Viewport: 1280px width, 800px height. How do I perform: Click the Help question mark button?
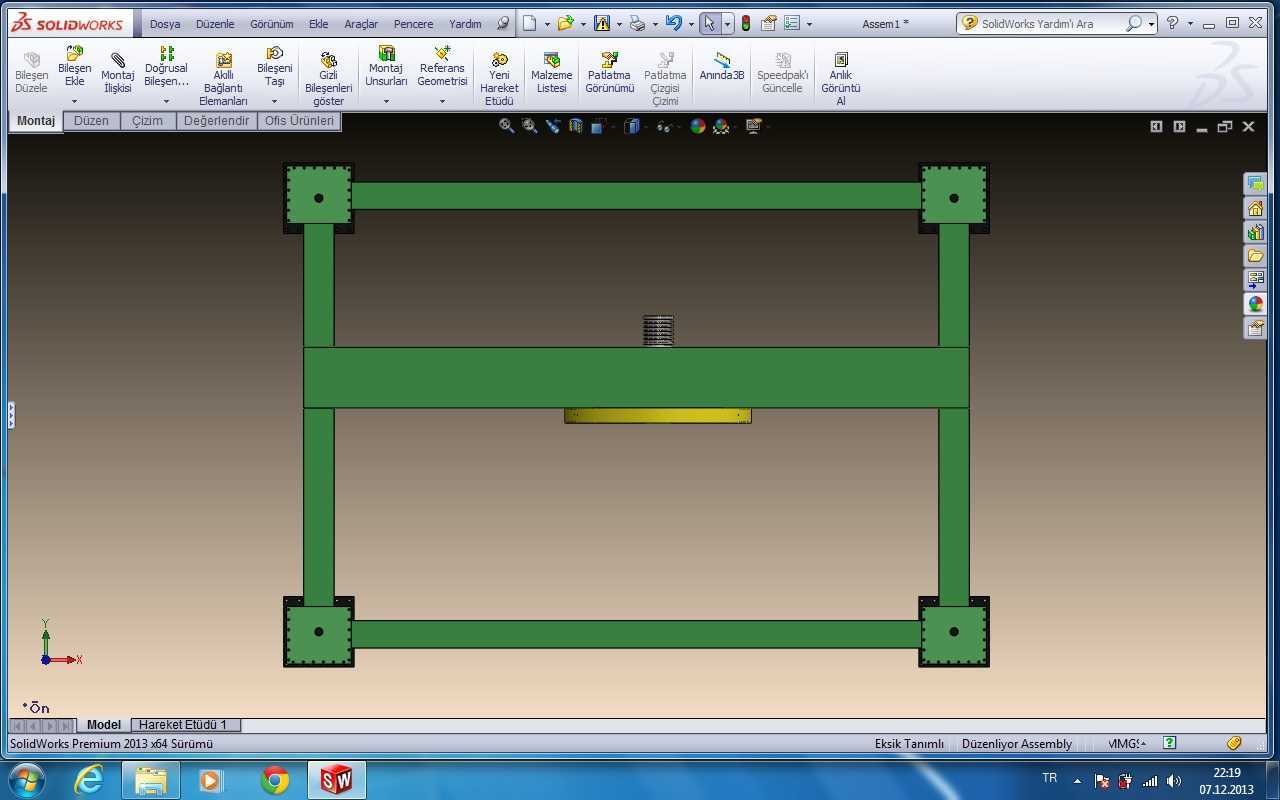1173,23
